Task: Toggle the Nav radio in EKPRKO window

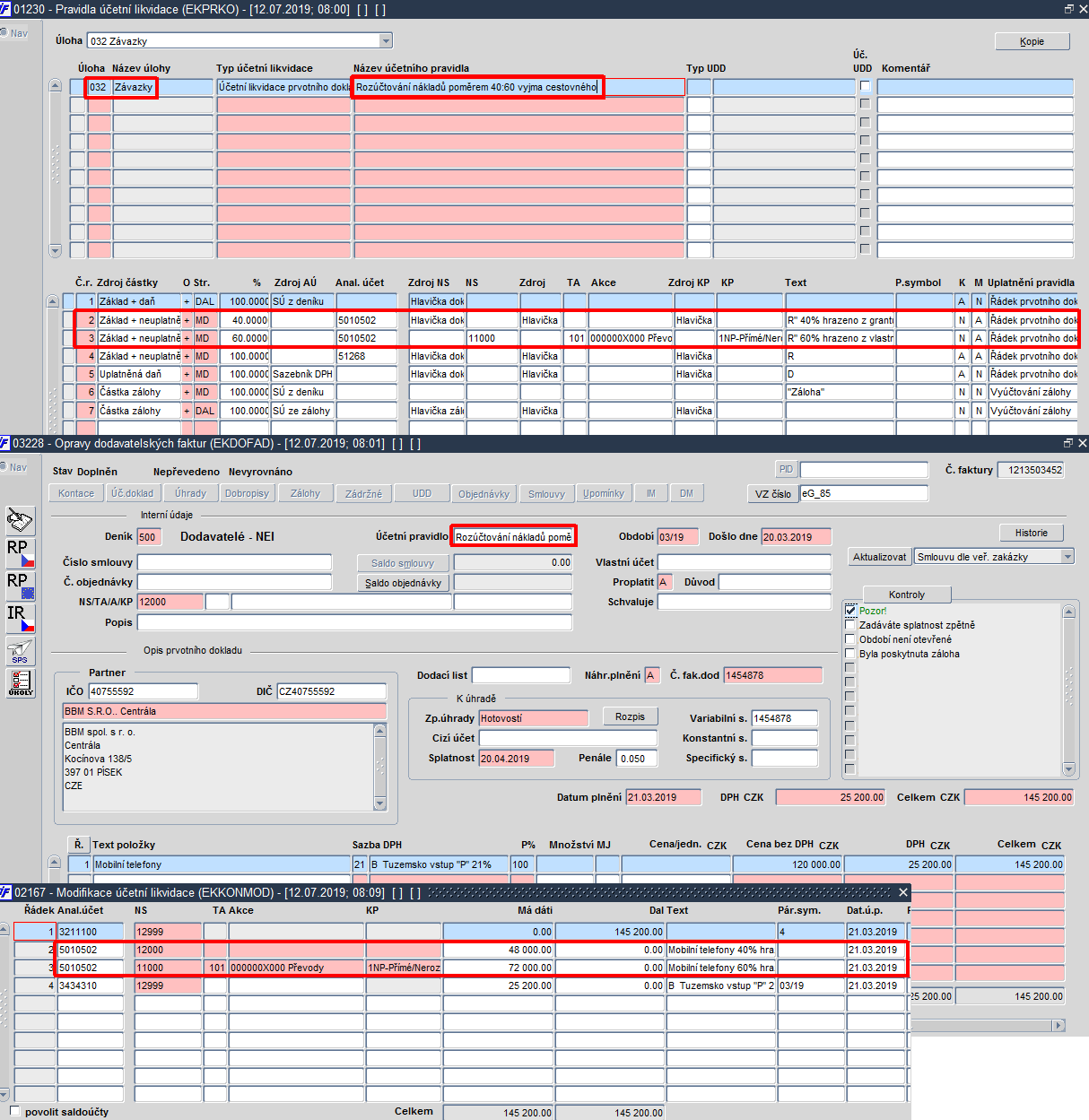Action: click(4, 33)
